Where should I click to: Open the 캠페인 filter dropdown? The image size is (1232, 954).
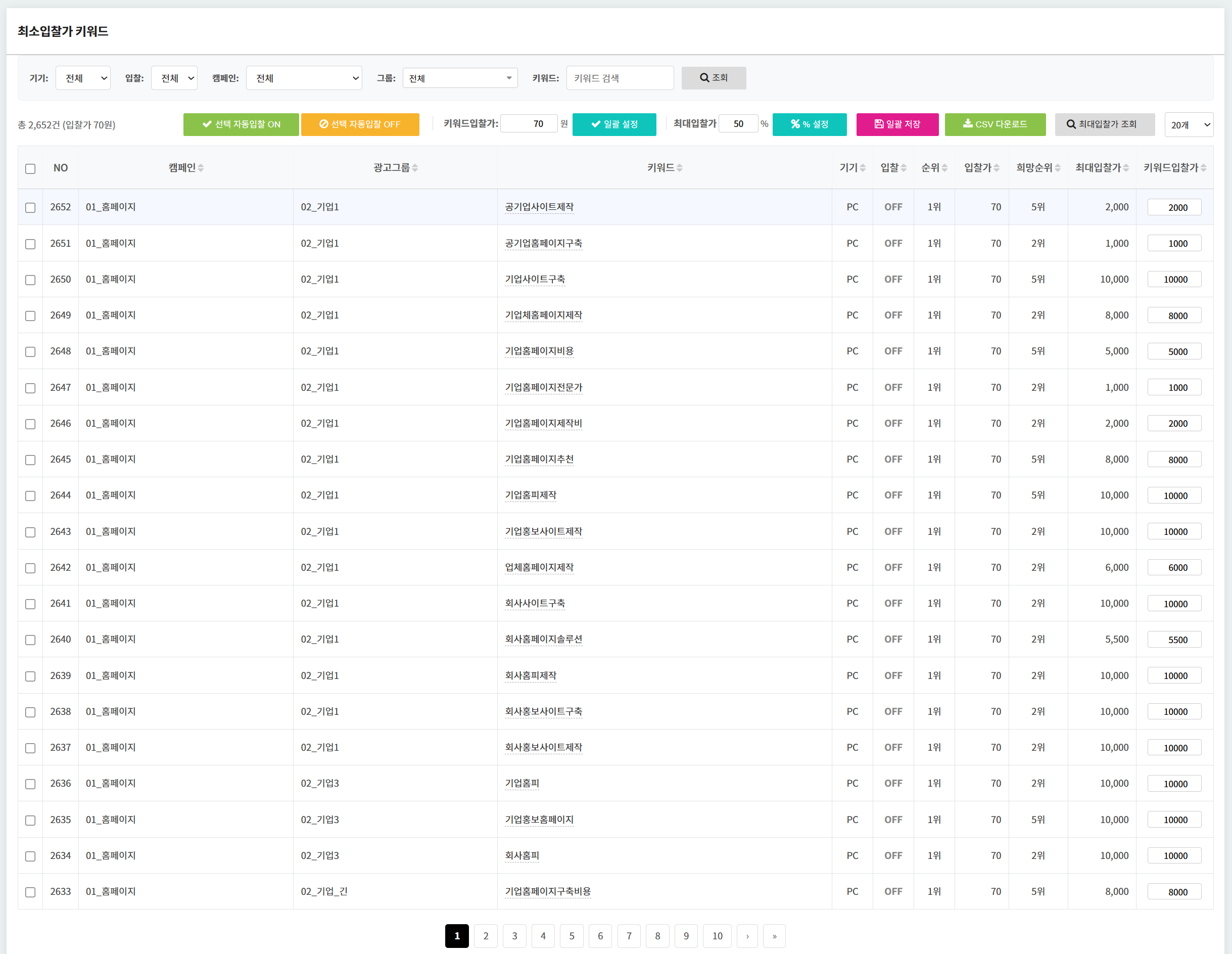(x=304, y=78)
